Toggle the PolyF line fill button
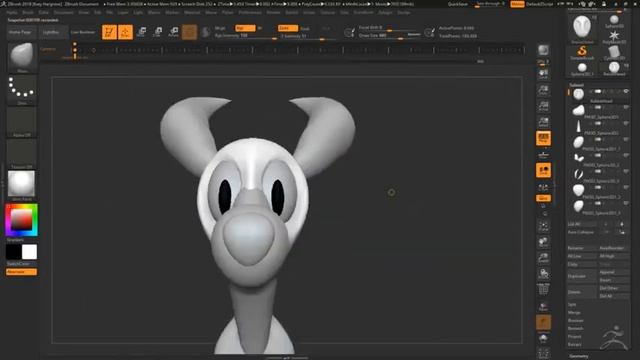The image size is (640, 360). coord(543,289)
